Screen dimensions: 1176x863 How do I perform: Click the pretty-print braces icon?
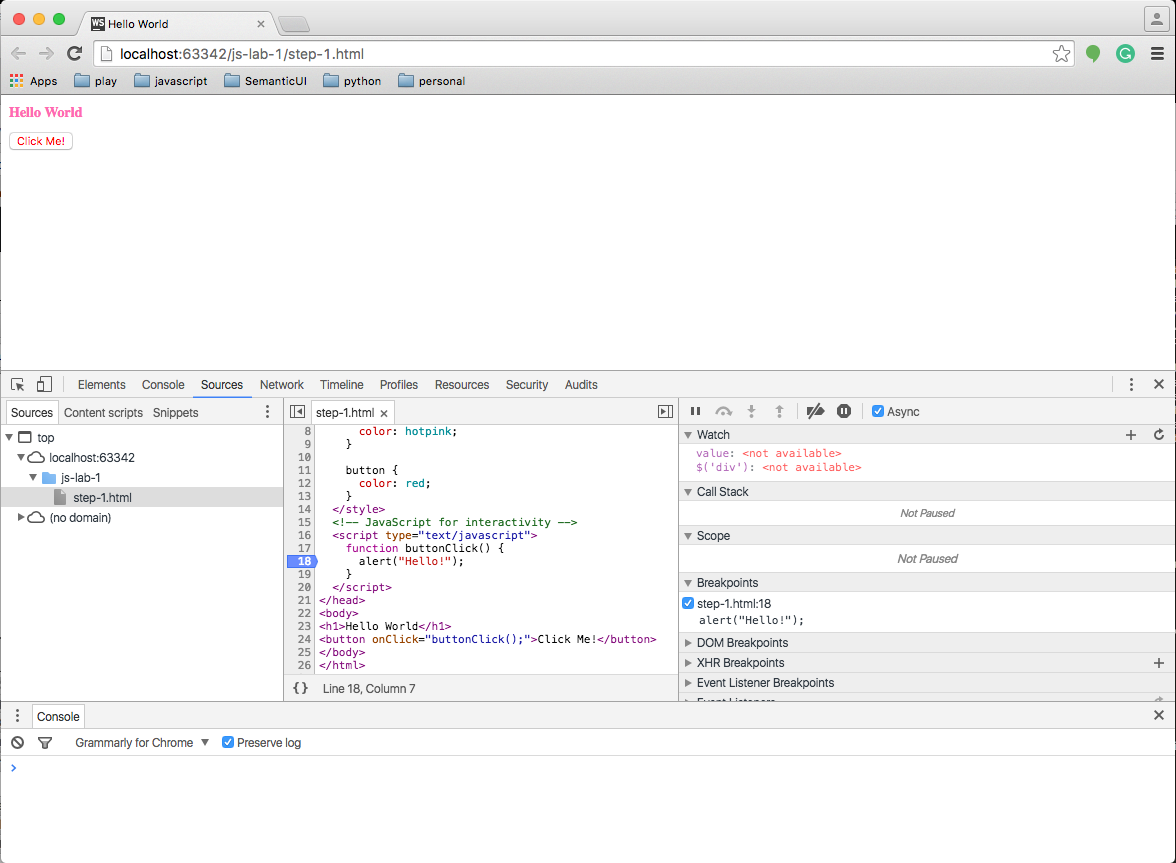(x=298, y=687)
